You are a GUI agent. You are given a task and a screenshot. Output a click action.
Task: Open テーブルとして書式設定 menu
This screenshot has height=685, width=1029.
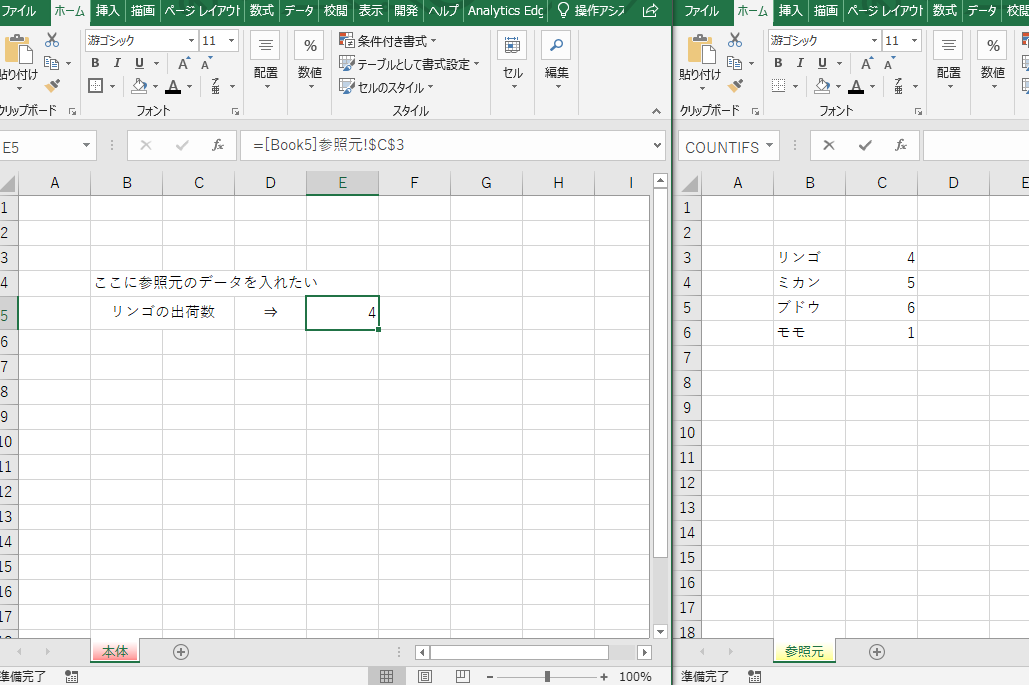coord(409,64)
